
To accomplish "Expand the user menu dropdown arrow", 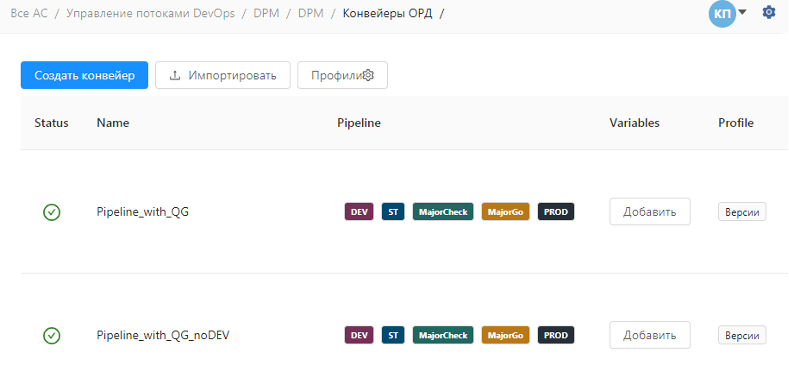I will (742, 12).
